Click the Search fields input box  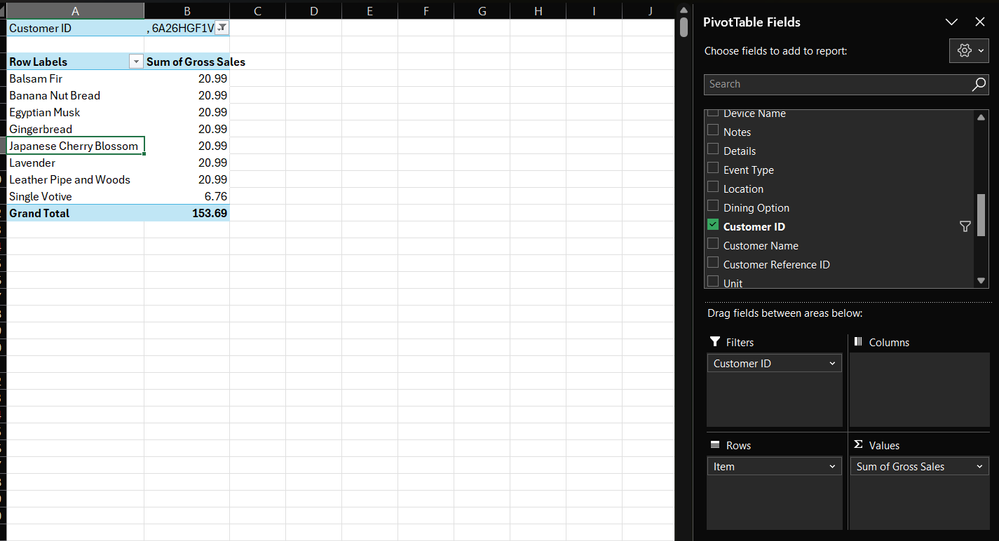835,84
